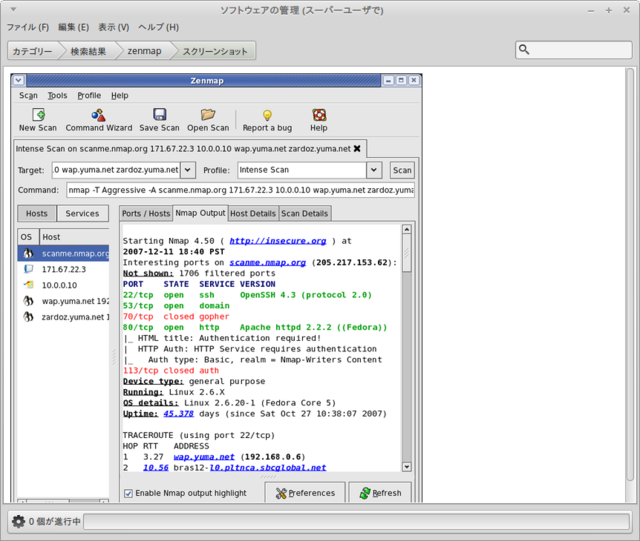Click the penguin icon for wap.yuma.net
Screen dimensions: 640x541
28,301
